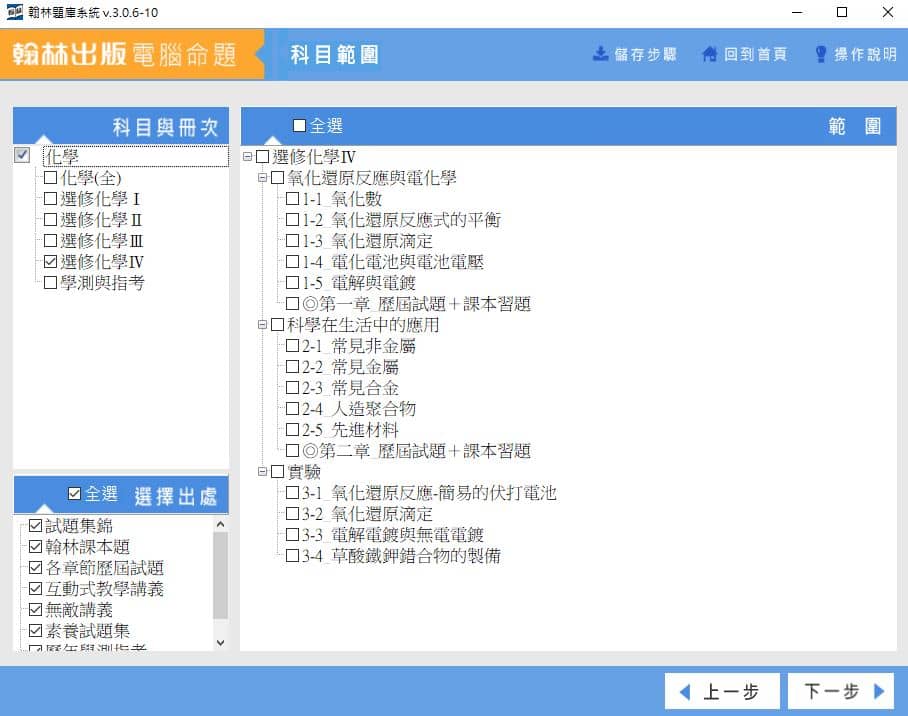Go back with the 上一步 button
Viewport: 908px width, 716px height.
click(722, 691)
